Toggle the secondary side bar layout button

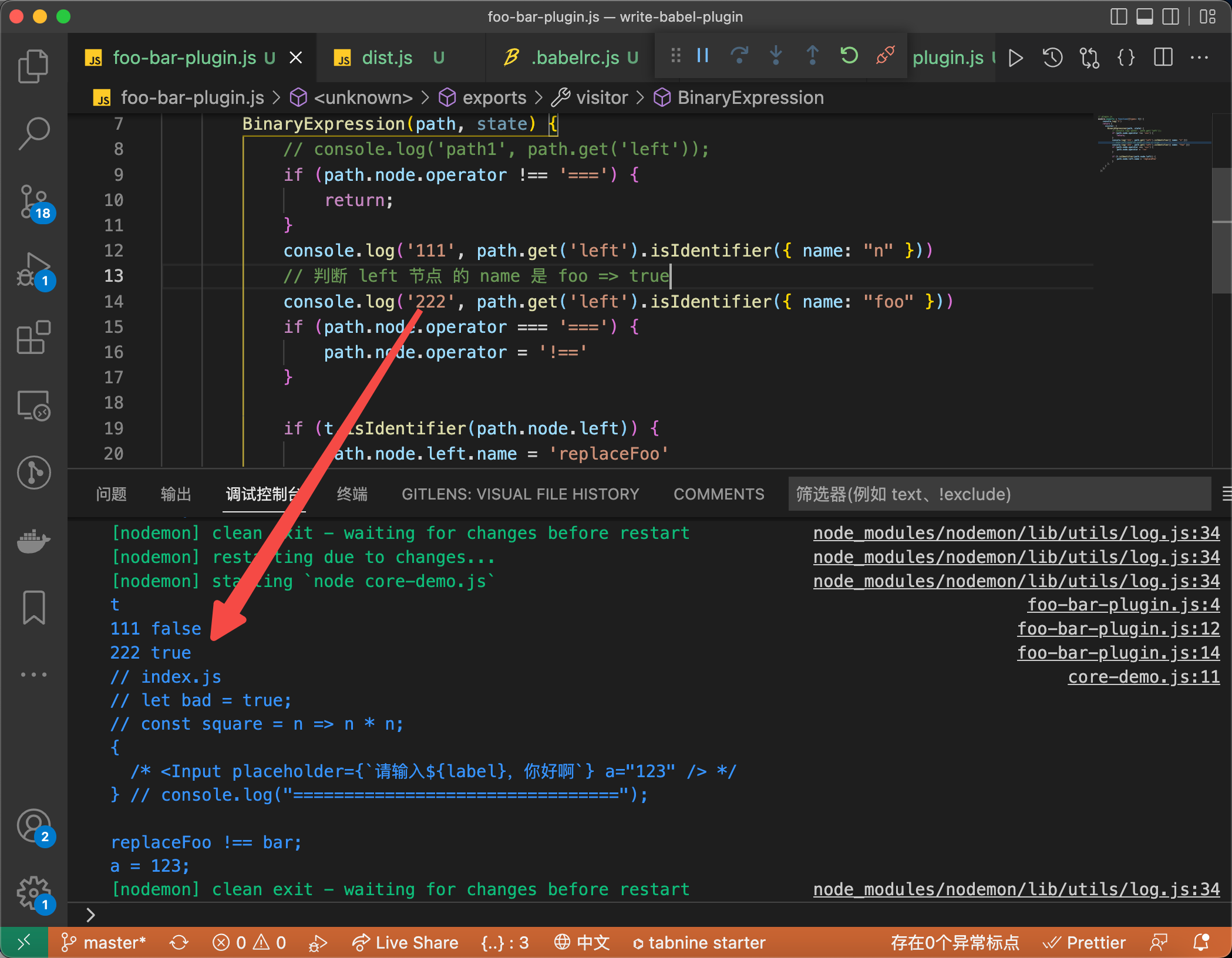click(x=1170, y=16)
